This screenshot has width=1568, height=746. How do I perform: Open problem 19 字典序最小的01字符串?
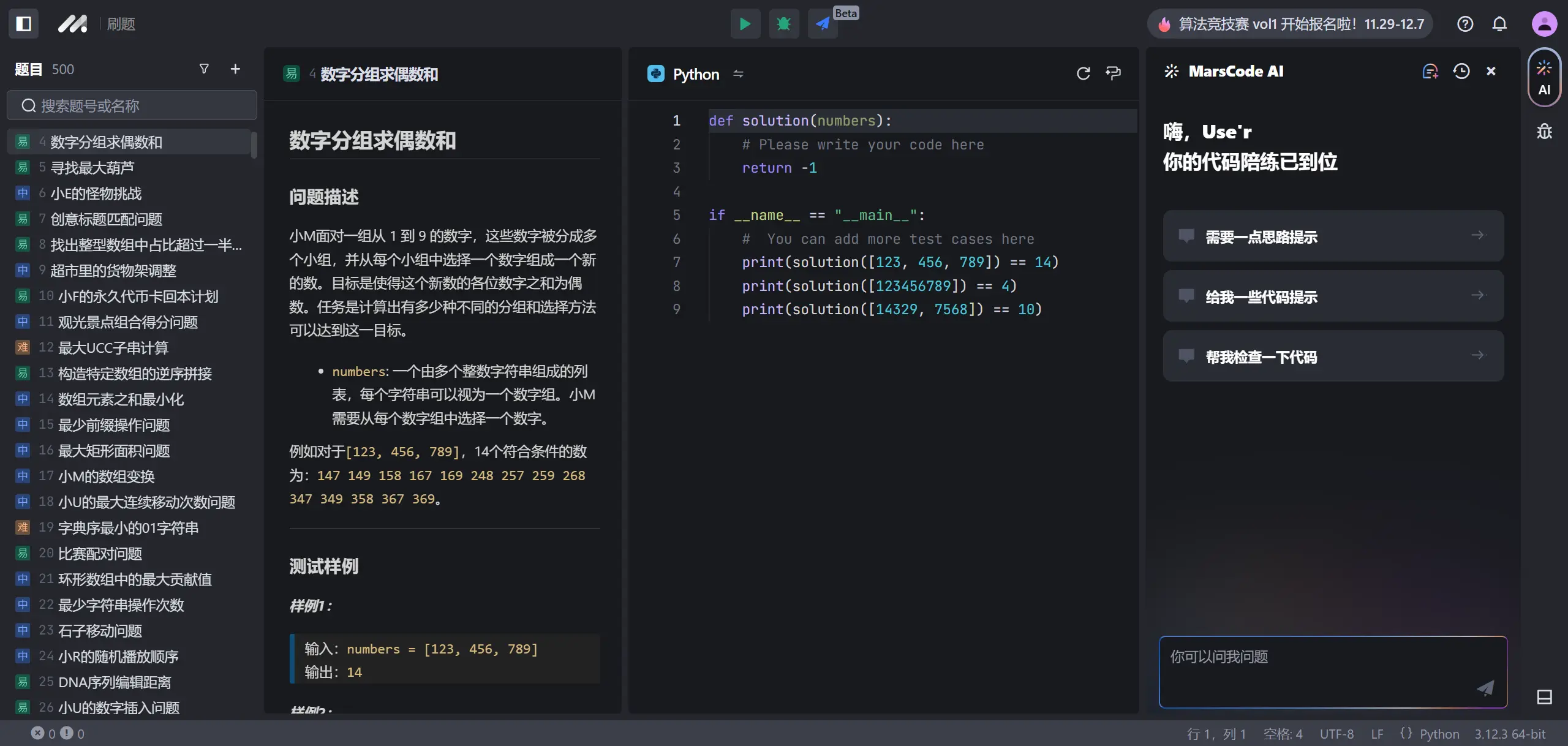pos(129,528)
